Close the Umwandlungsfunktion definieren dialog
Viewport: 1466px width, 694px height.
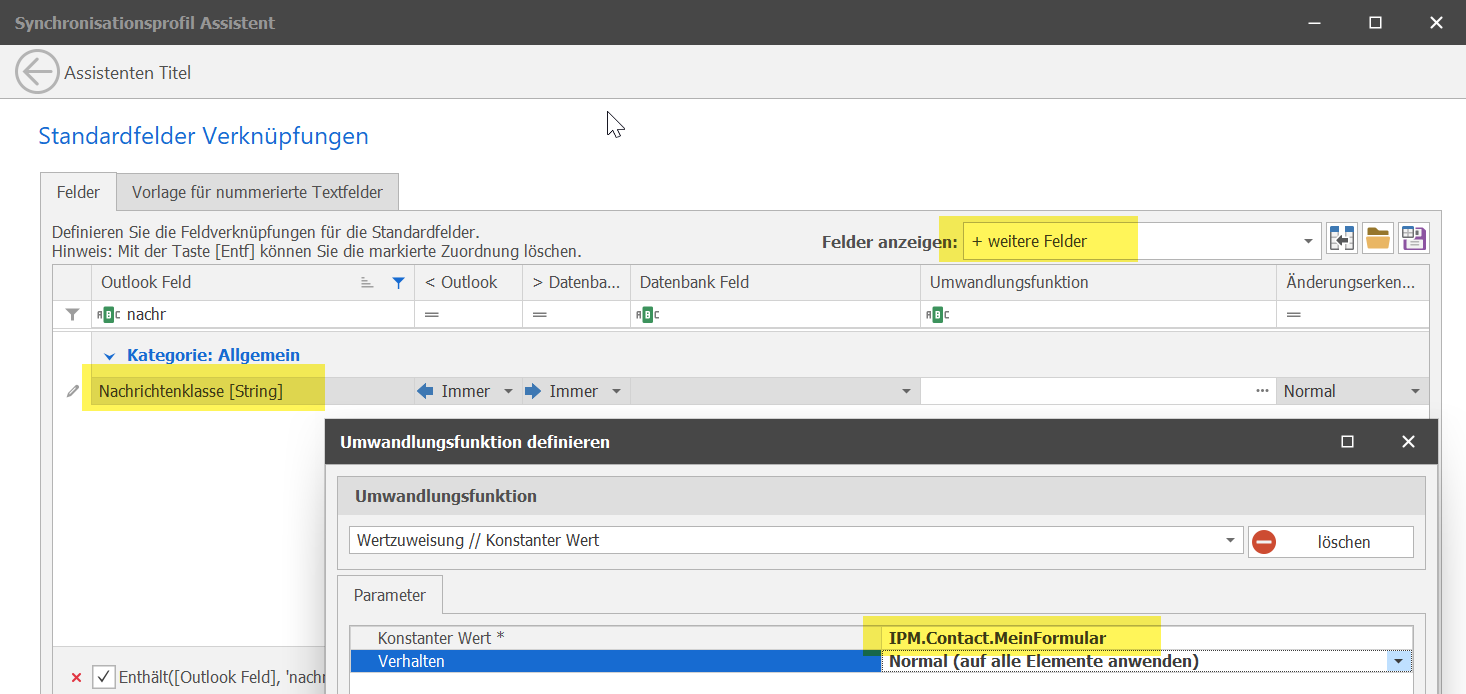tap(1408, 441)
